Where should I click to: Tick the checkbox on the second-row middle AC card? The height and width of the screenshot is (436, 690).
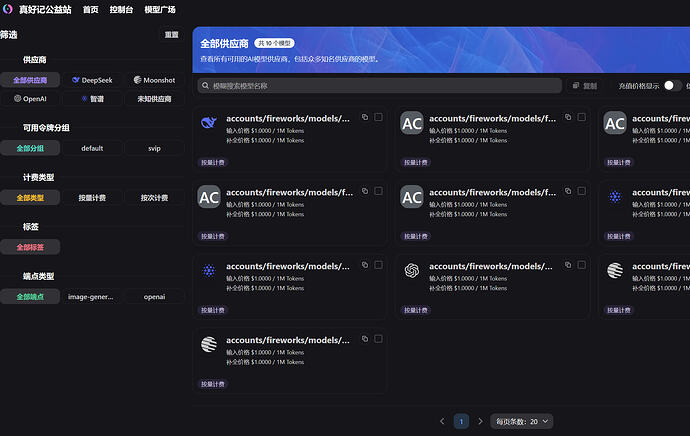581,191
